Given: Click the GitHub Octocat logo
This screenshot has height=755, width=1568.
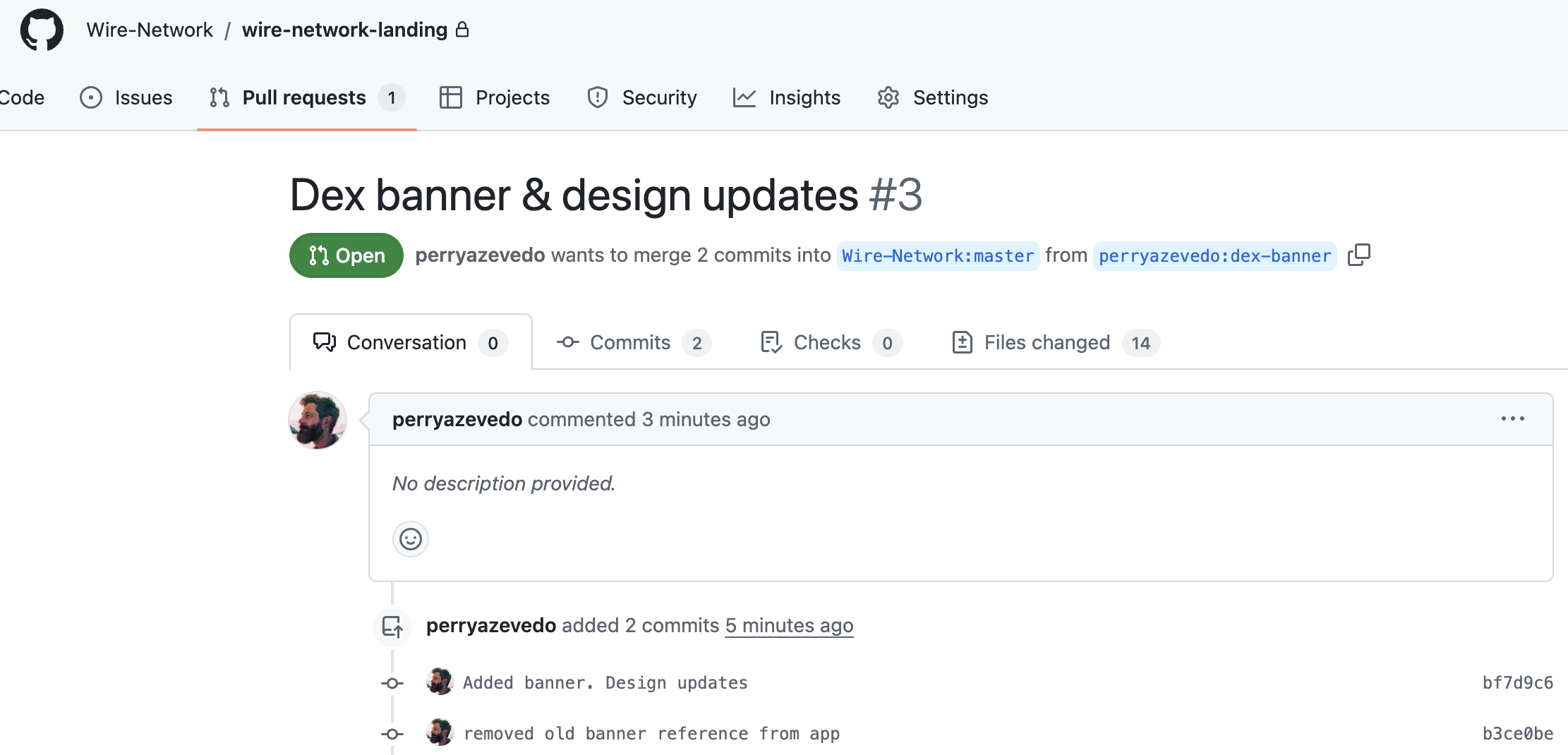Looking at the screenshot, I should pos(42,30).
